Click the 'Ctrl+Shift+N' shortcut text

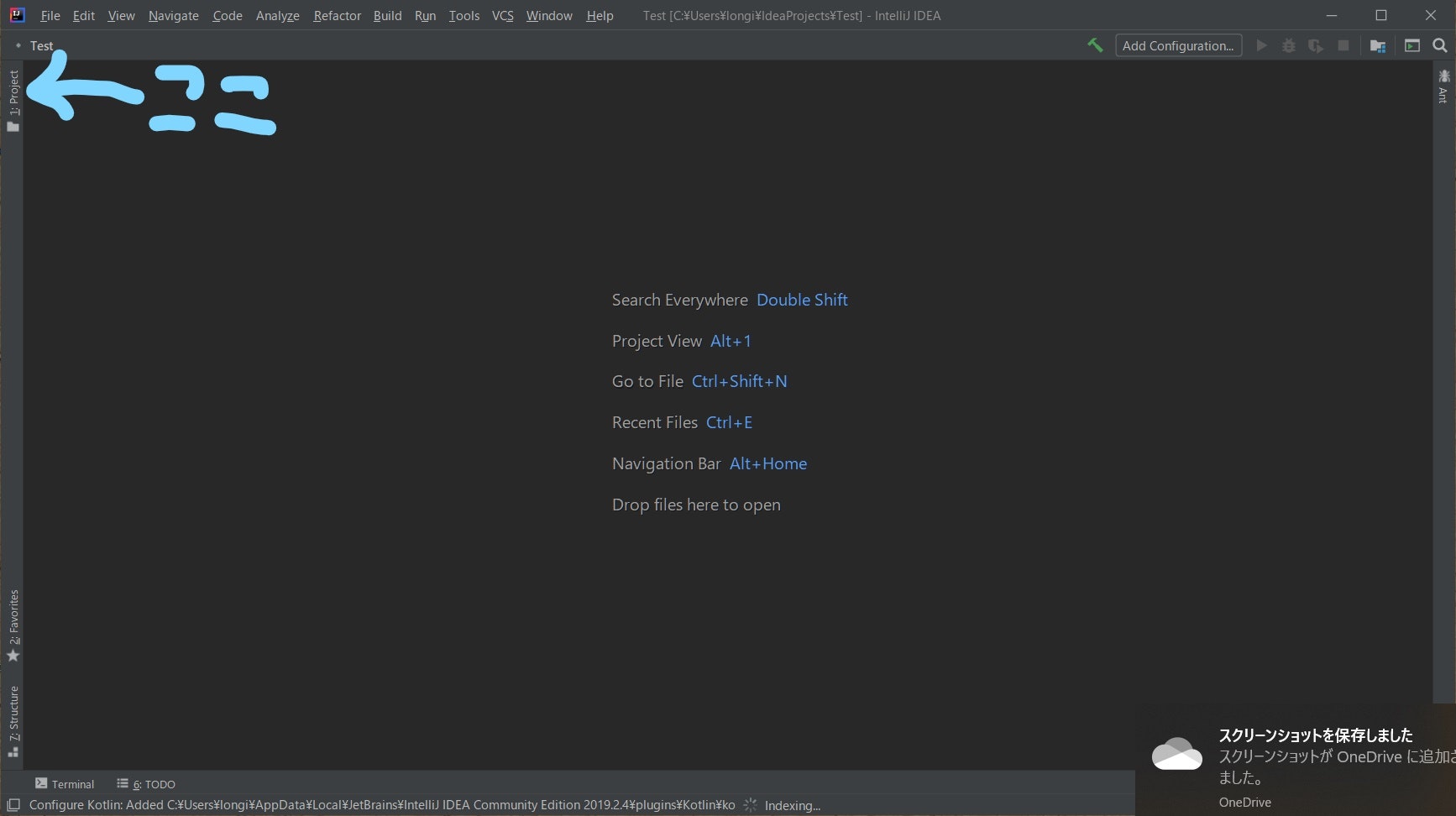click(x=740, y=381)
